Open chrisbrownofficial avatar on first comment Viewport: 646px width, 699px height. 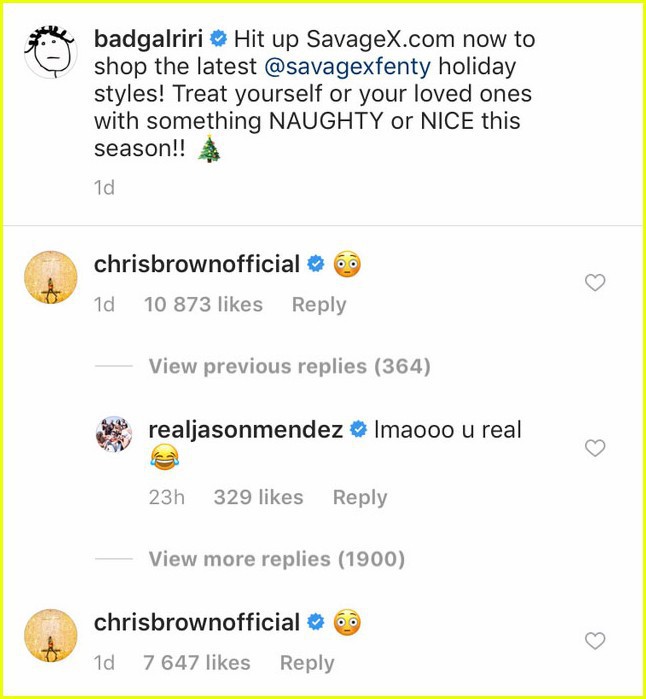(50, 277)
